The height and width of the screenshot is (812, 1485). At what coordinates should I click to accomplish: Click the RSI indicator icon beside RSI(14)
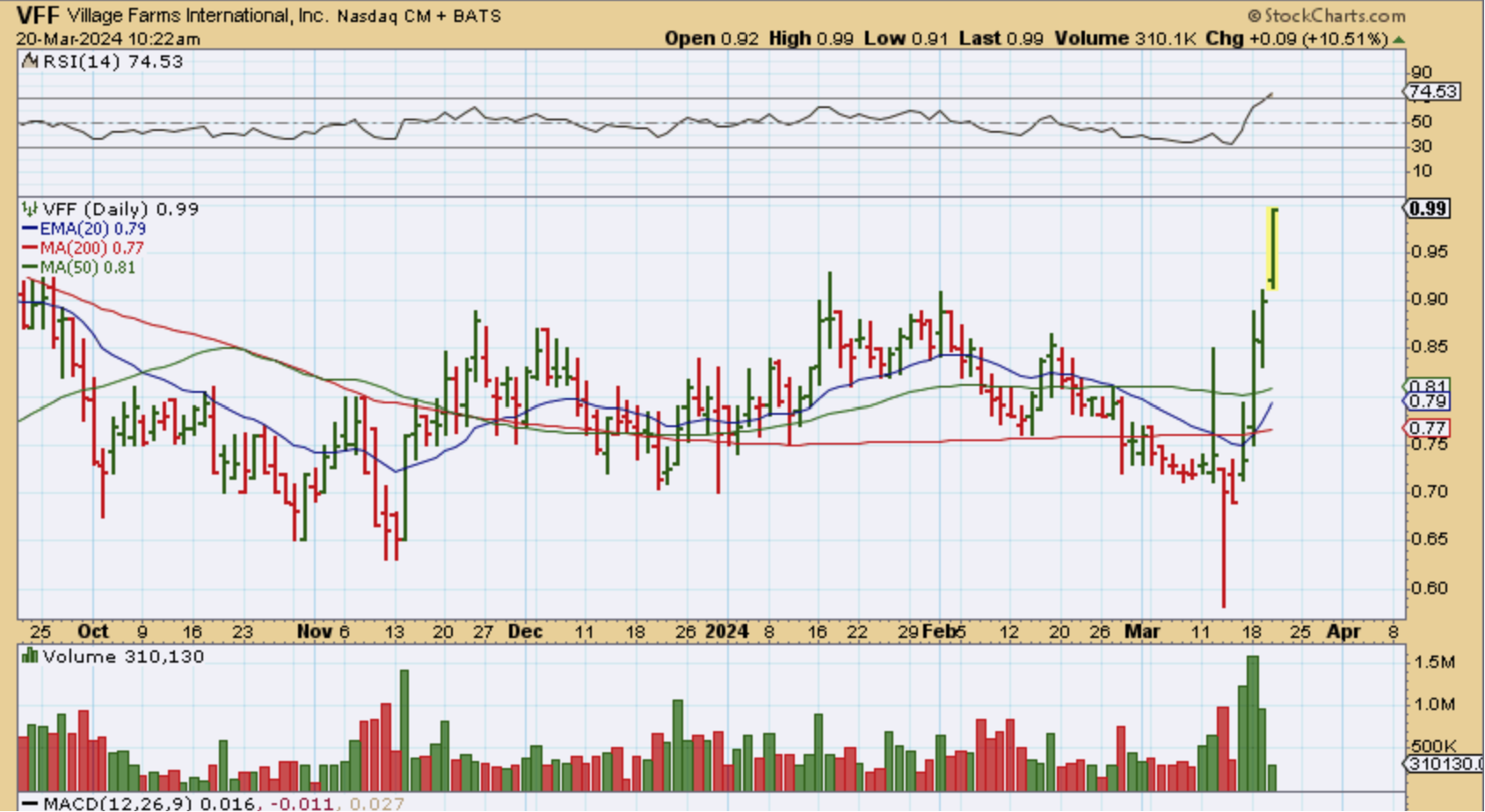pos(30,61)
